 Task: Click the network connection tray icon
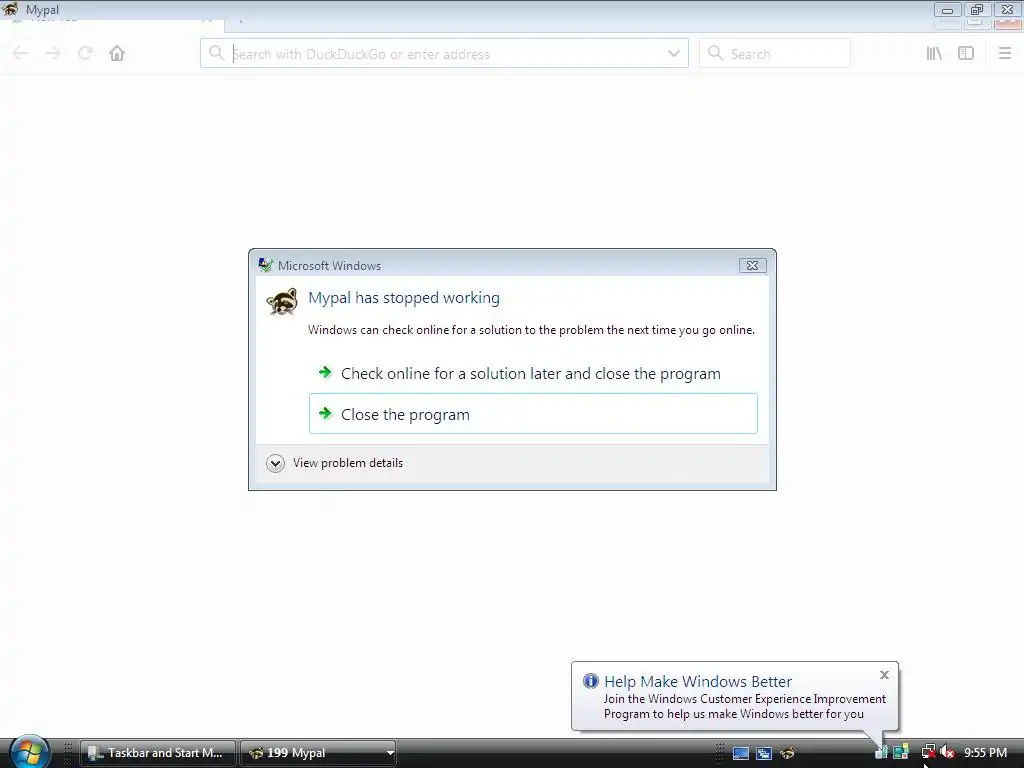tap(928, 752)
